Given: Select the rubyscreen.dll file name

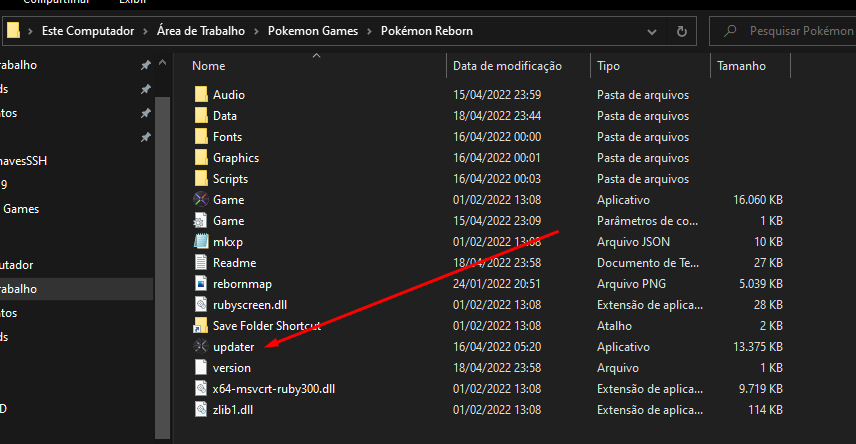Looking at the screenshot, I should click(250, 305).
